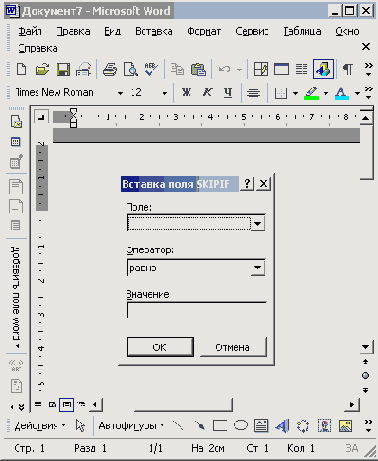Open the Undo history dropdown arrow
This screenshot has width=378, height=461.
point(239,70)
